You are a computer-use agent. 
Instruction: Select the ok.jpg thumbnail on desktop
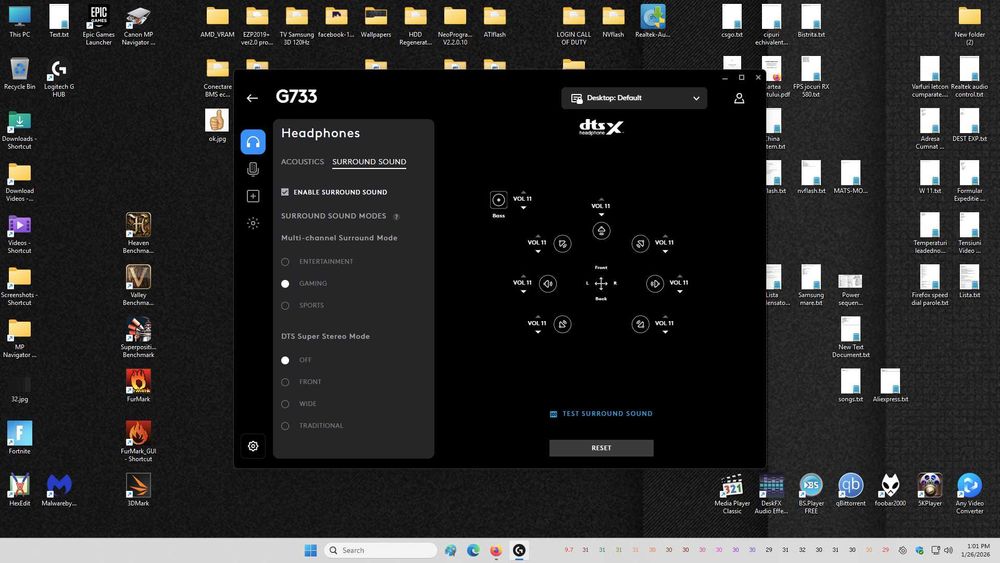[217, 124]
